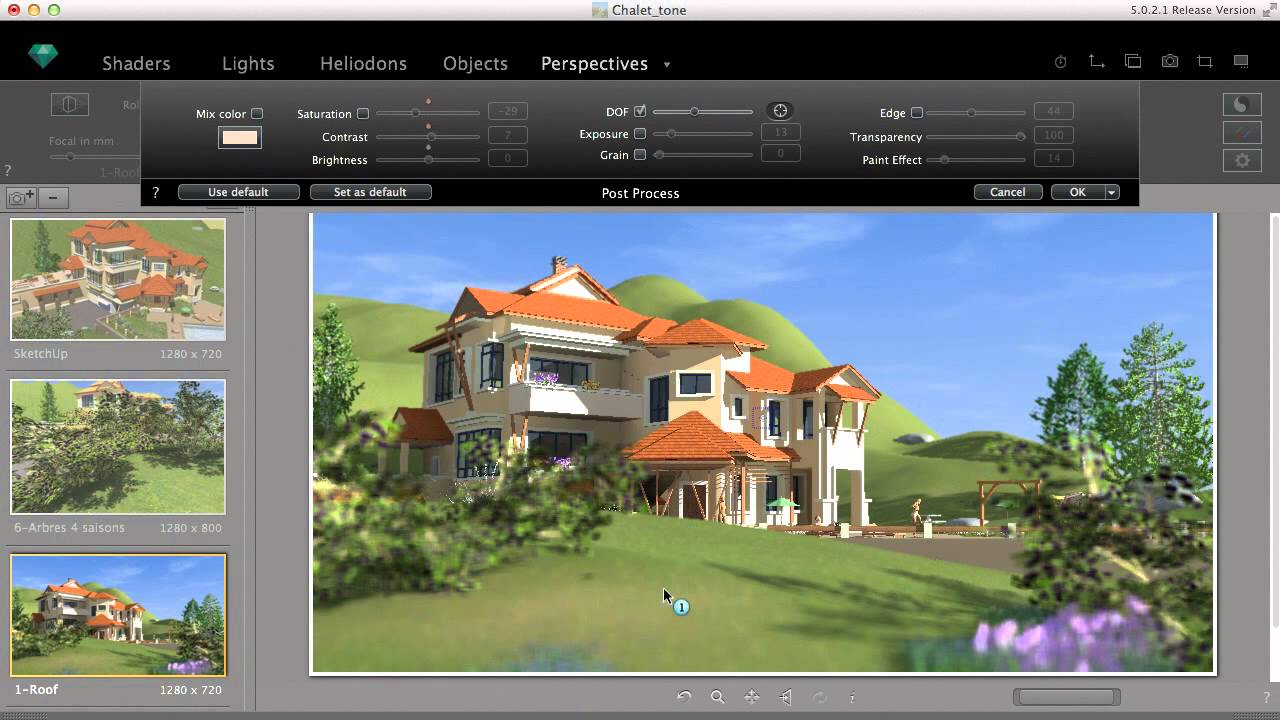Click the Transparency slider
1280x720 pixels.
coord(976,136)
